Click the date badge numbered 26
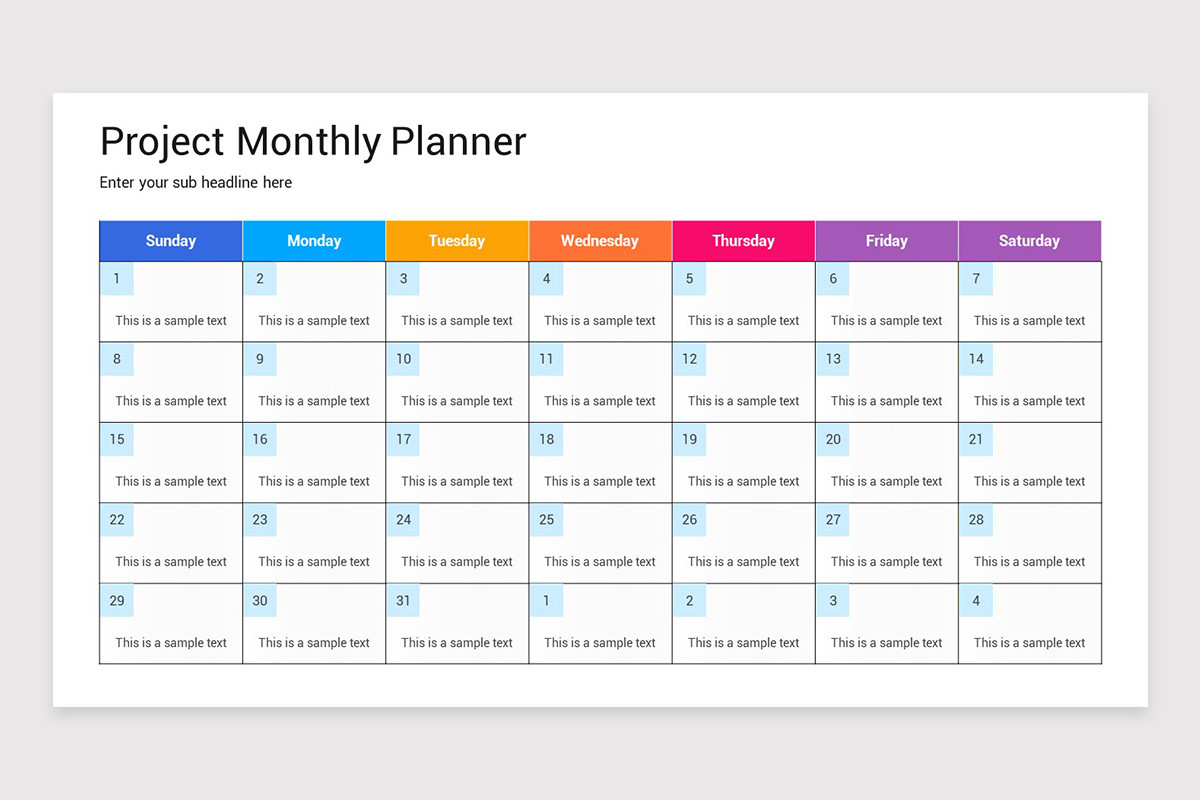Viewport: 1200px width, 800px height. click(x=690, y=520)
